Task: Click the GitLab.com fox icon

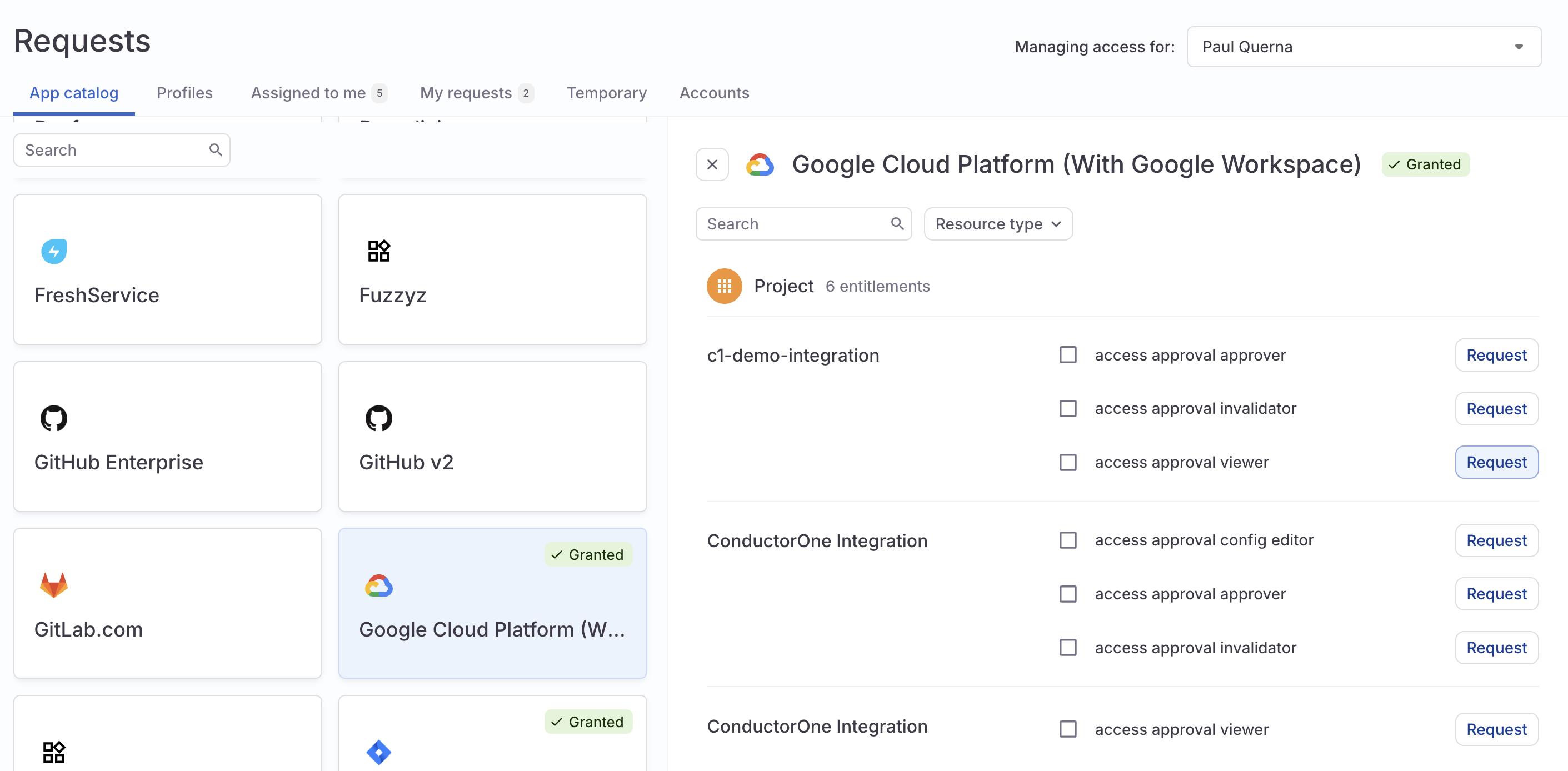Action: (53, 585)
